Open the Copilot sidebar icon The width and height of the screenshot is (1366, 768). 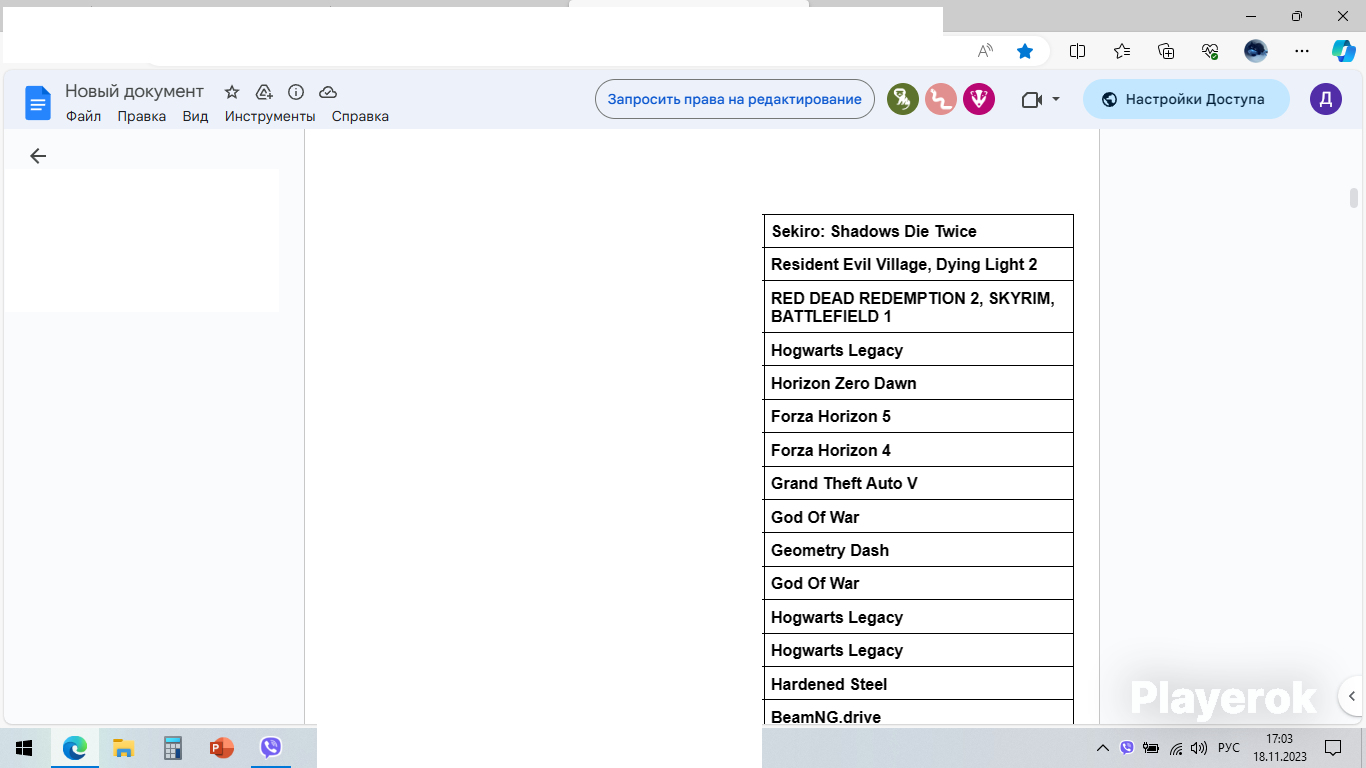(1343, 51)
